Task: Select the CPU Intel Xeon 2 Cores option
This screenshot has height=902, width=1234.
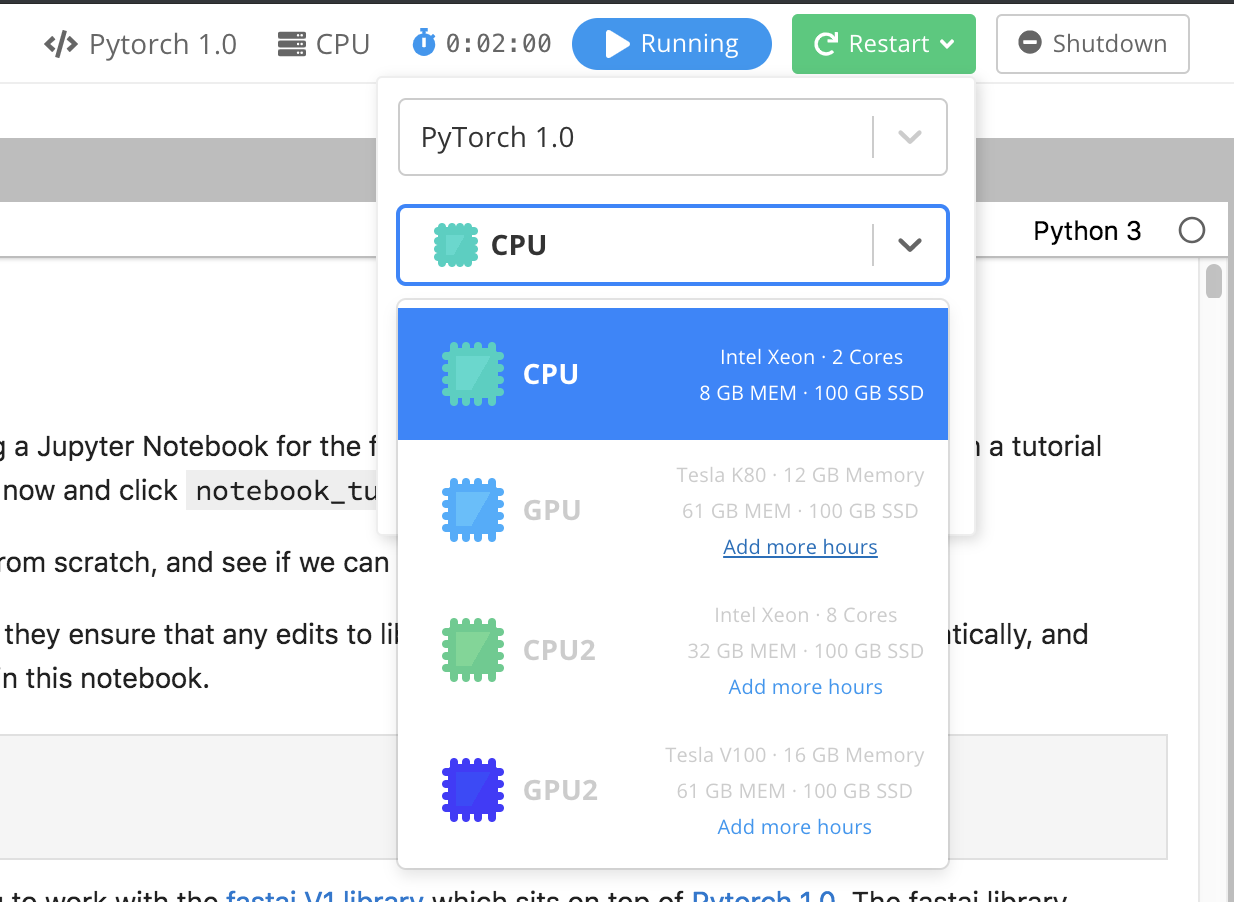Action: coord(672,374)
